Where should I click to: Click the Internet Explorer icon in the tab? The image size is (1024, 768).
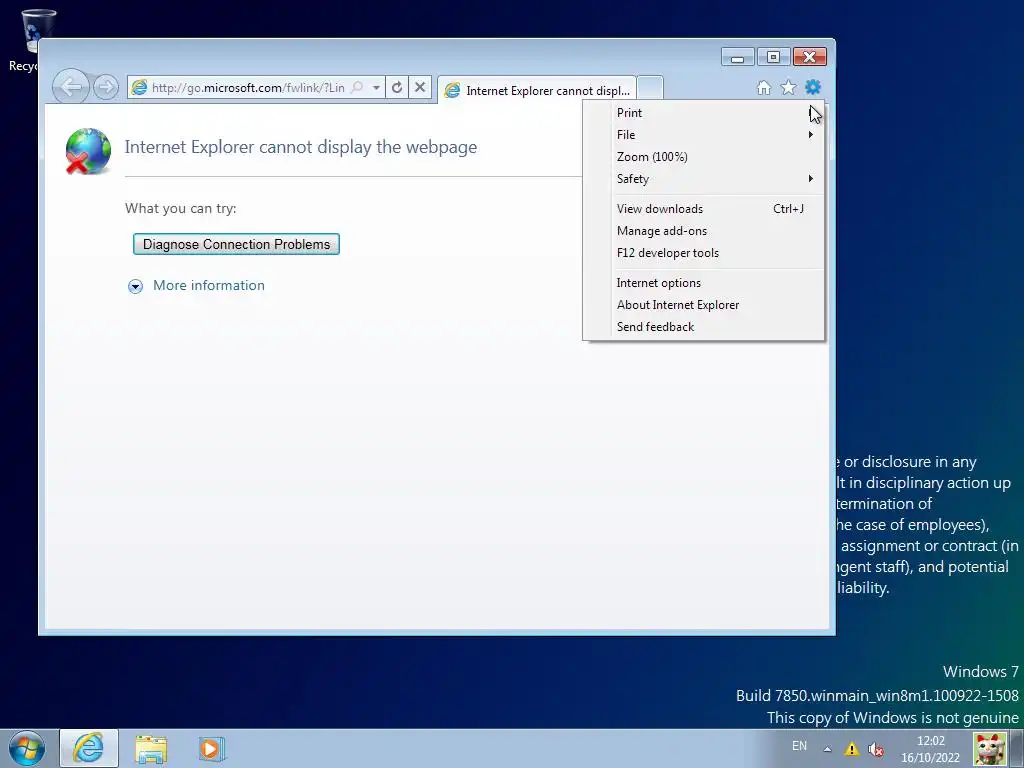coord(452,91)
